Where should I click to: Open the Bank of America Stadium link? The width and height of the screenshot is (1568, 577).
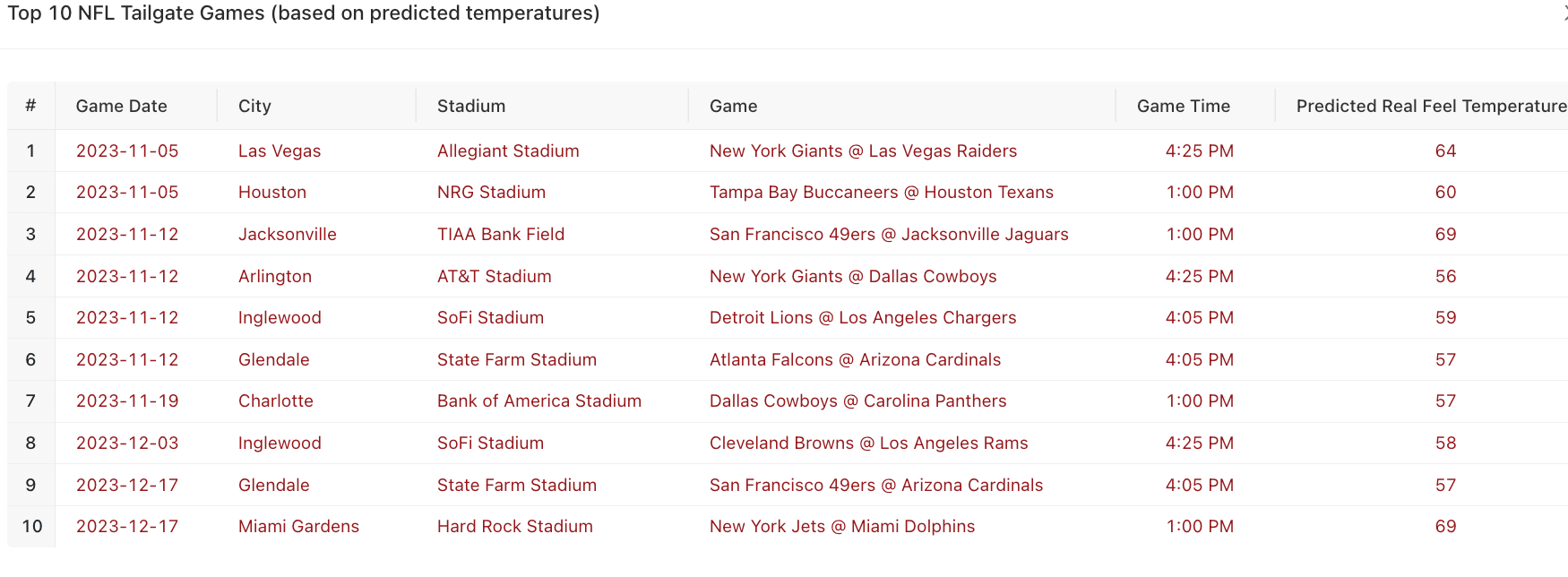(539, 400)
